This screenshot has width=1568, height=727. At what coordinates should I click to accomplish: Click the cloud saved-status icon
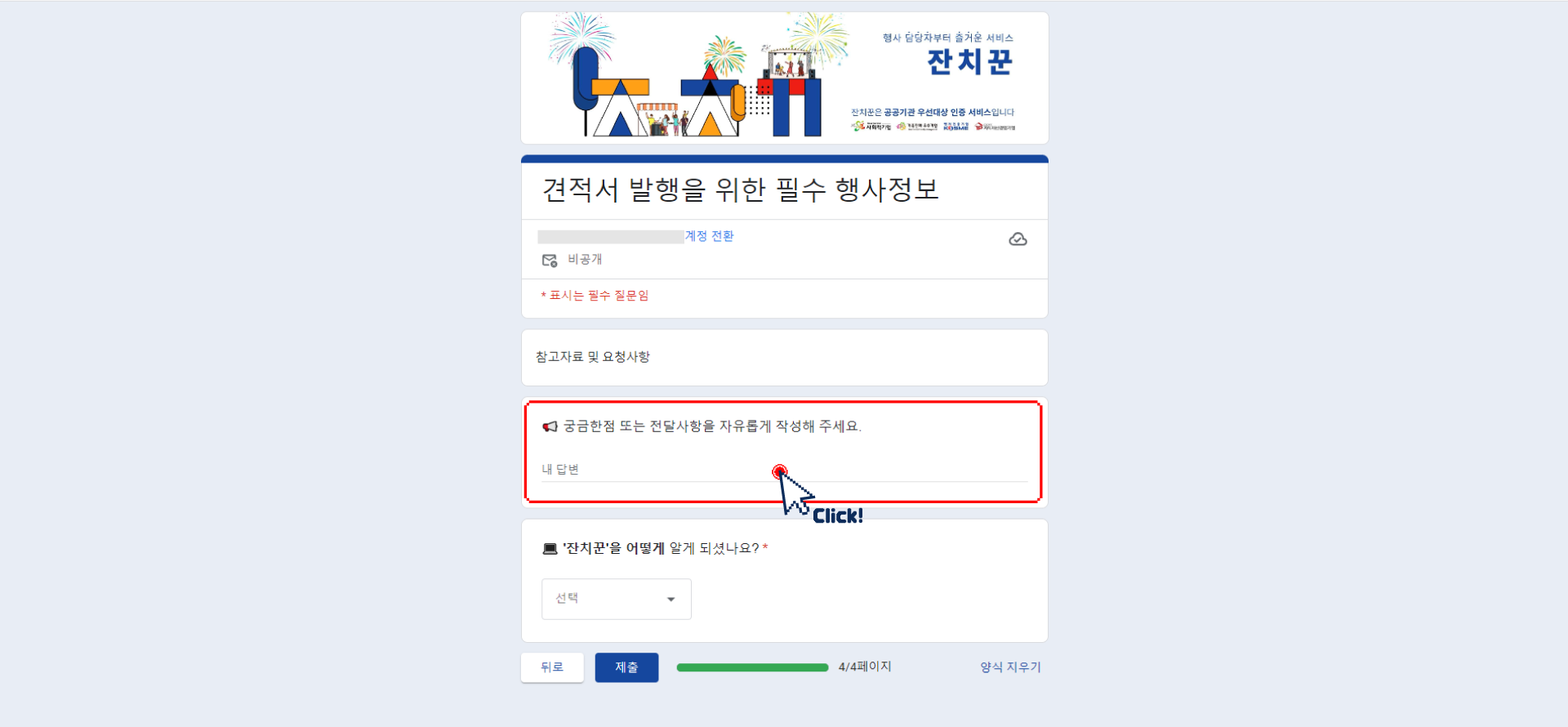click(x=1018, y=239)
